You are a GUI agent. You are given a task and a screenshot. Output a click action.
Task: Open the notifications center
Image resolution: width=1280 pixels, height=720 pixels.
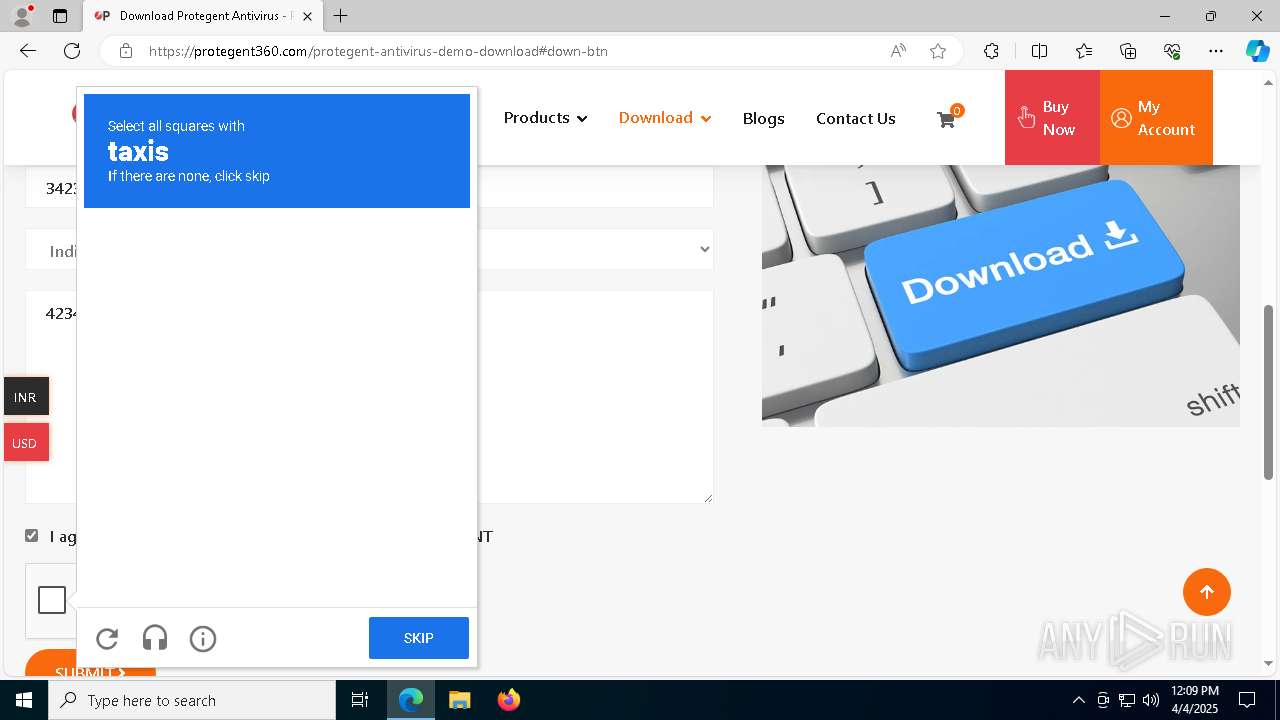tap(1247, 700)
